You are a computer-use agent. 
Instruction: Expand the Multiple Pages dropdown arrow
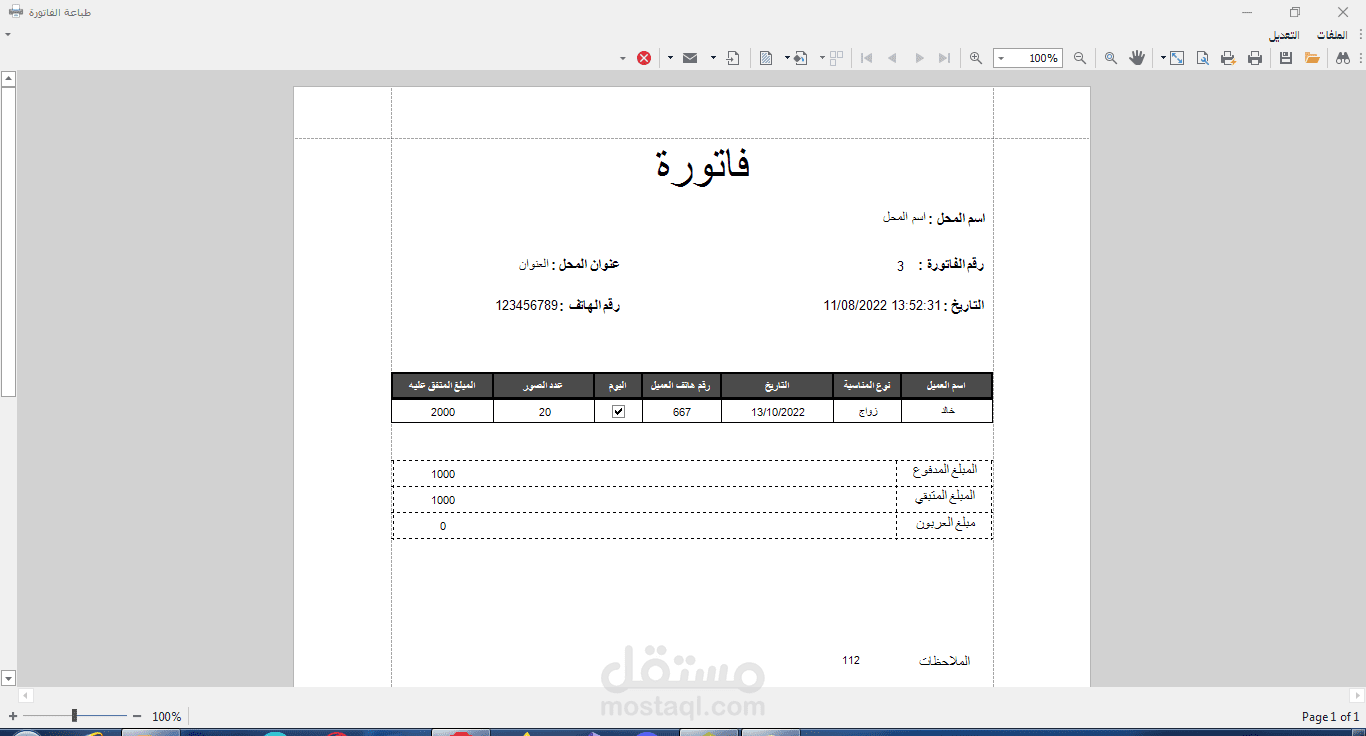(x=822, y=58)
